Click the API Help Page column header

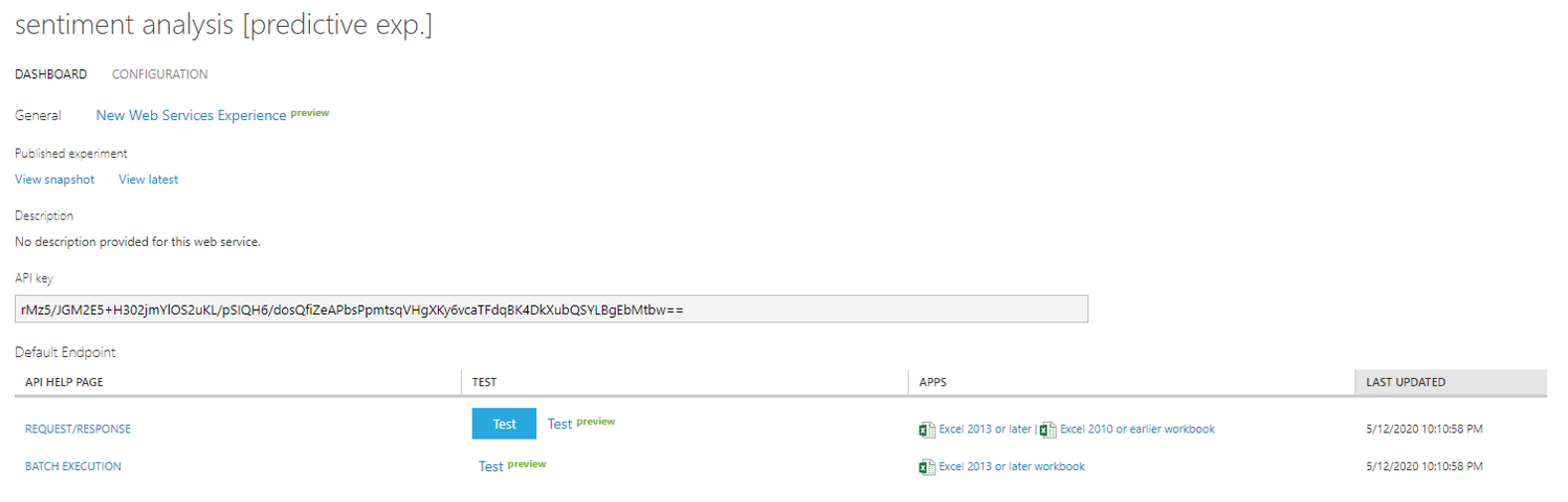(65, 382)
